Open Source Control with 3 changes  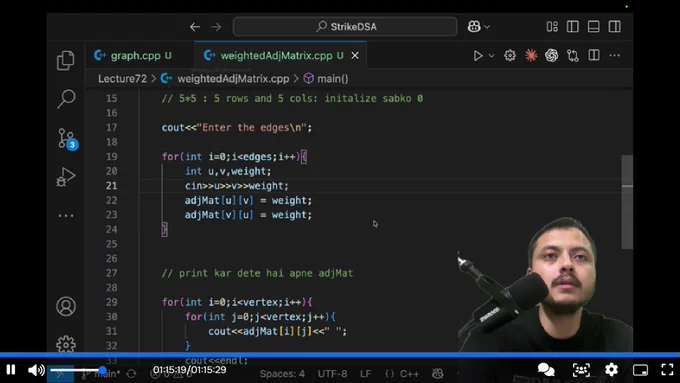click(67, 139)
